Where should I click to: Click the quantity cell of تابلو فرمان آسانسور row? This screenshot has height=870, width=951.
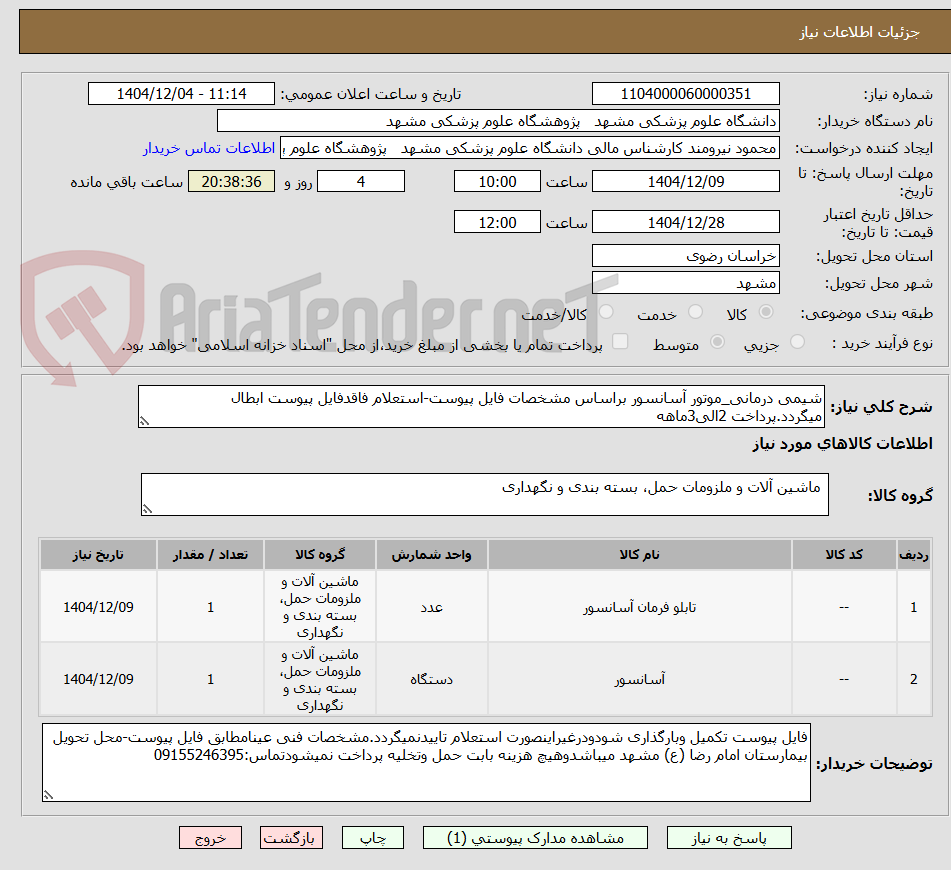pyautogui.click(x=210, y=607)
